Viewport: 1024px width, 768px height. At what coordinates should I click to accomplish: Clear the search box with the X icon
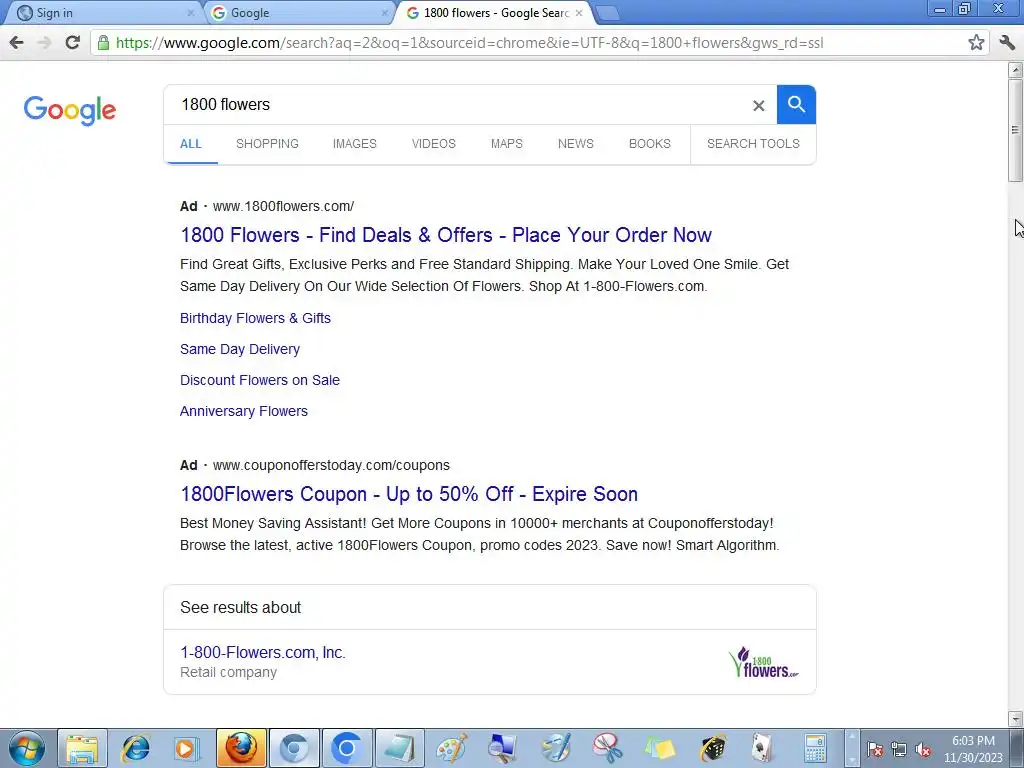click(x=758, y=105)
